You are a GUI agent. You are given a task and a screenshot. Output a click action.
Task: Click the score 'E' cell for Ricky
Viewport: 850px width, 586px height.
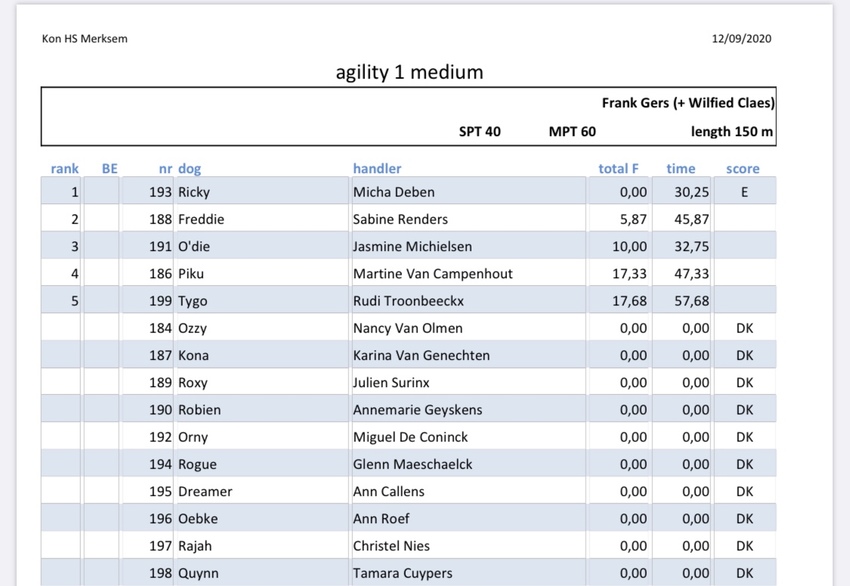point(744,192)
